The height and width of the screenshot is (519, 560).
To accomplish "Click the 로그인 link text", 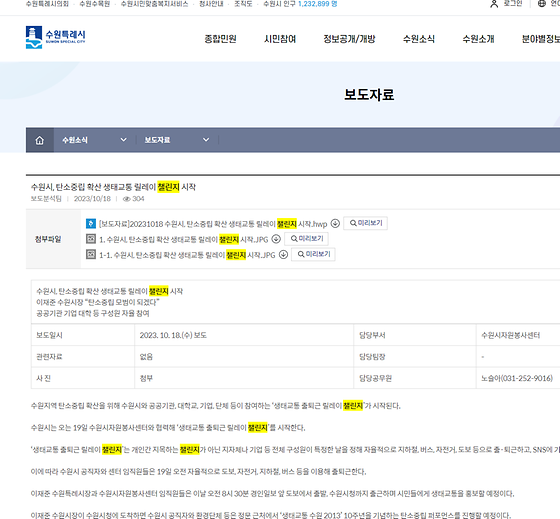I will pos(513,4).
